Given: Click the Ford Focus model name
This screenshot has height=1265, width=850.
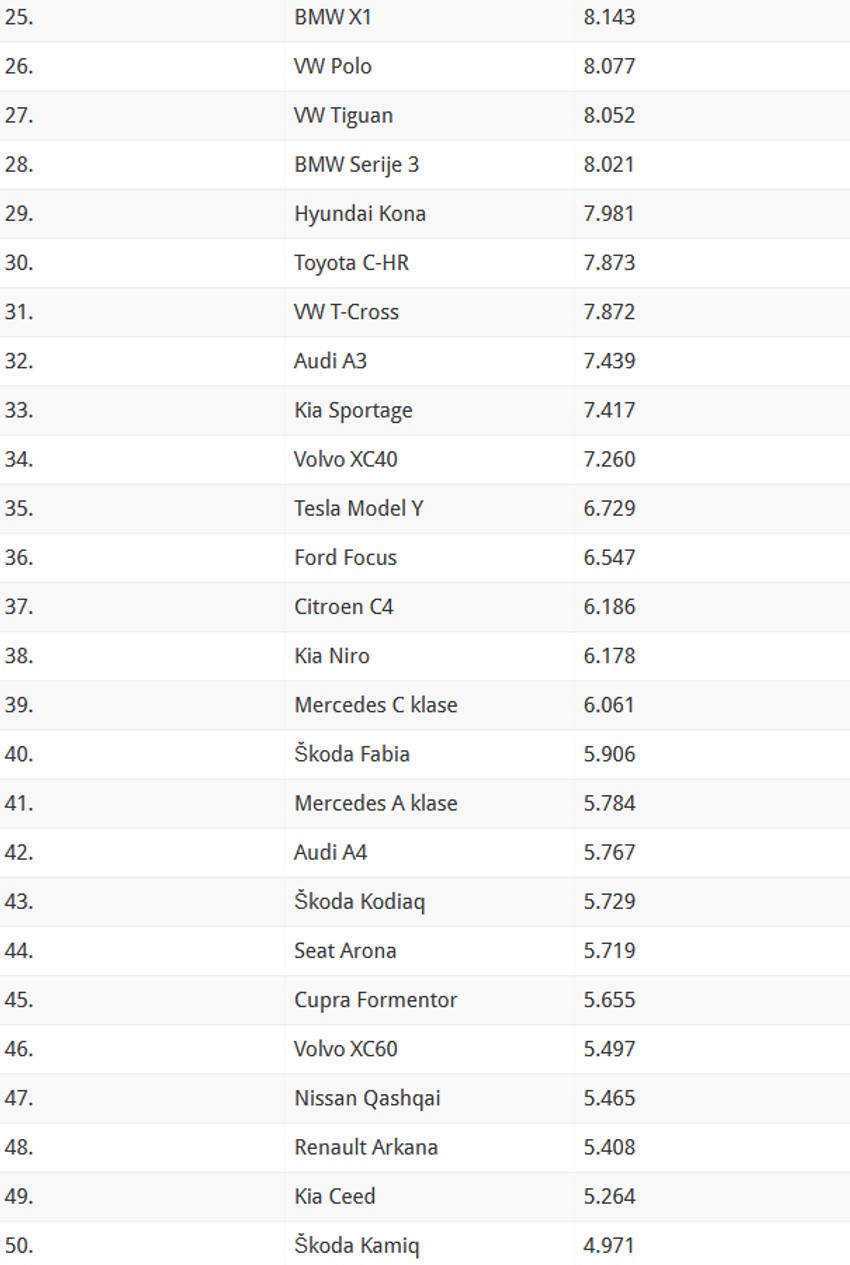Looking at the screenshot, I should (345, 557).
